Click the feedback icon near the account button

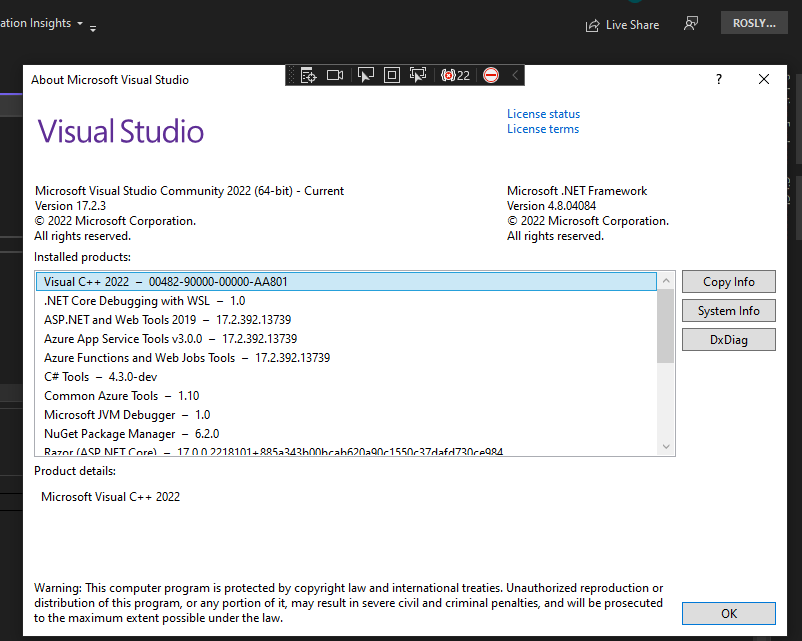(x=690, y=22)
